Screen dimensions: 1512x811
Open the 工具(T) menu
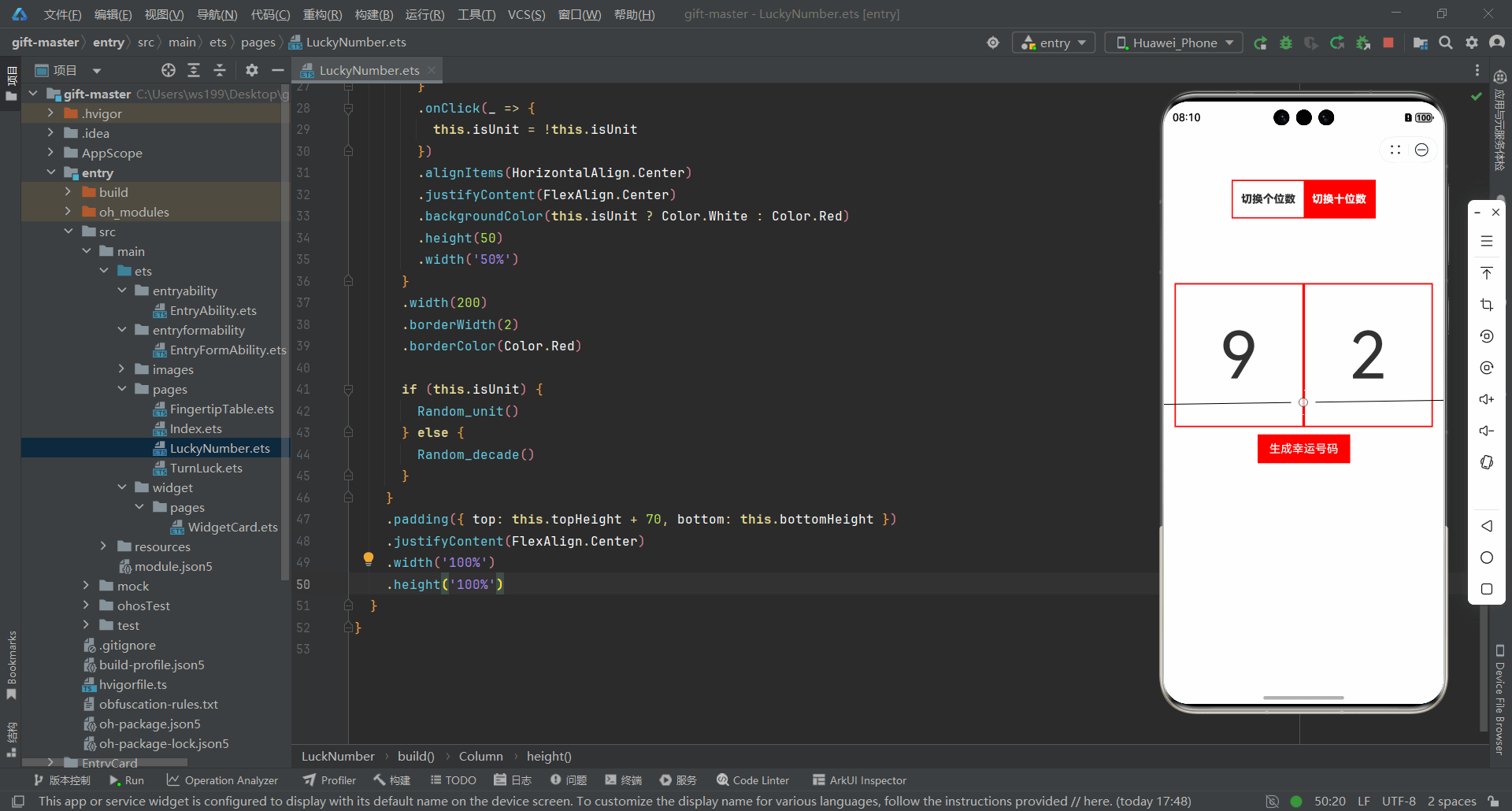tap(476, 14)
